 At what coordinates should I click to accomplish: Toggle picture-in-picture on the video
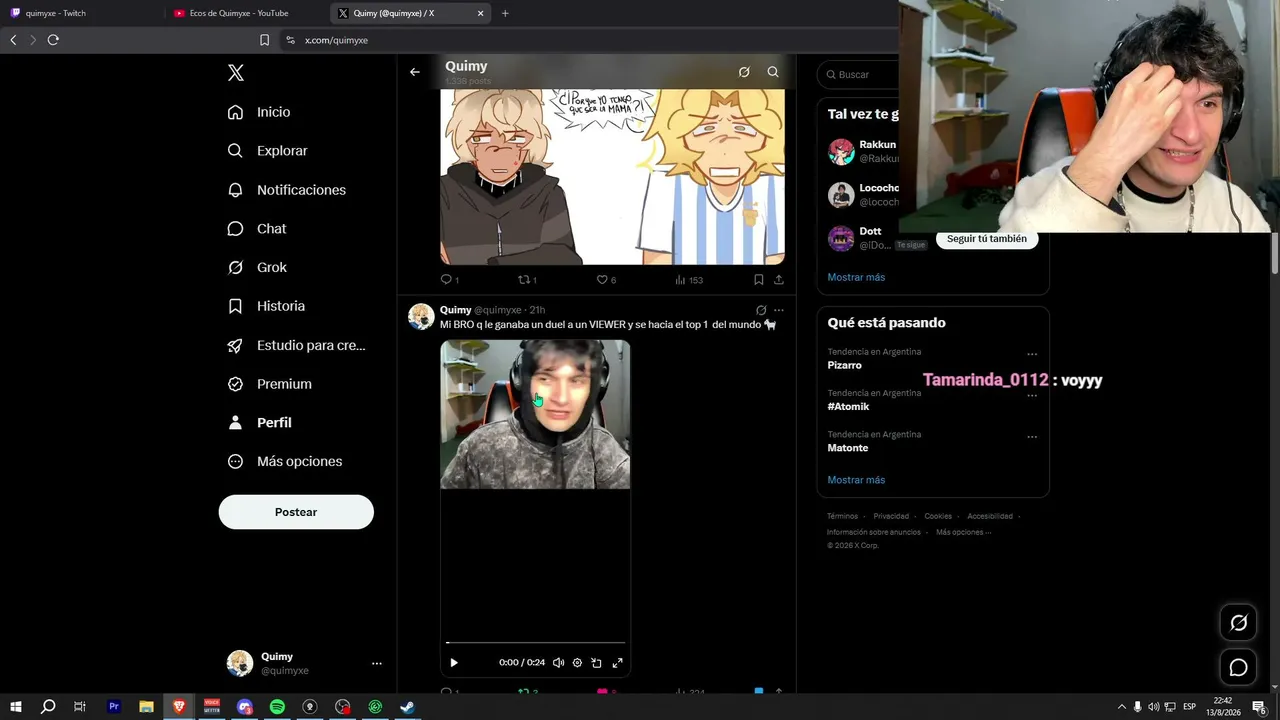tap(597, 663)
